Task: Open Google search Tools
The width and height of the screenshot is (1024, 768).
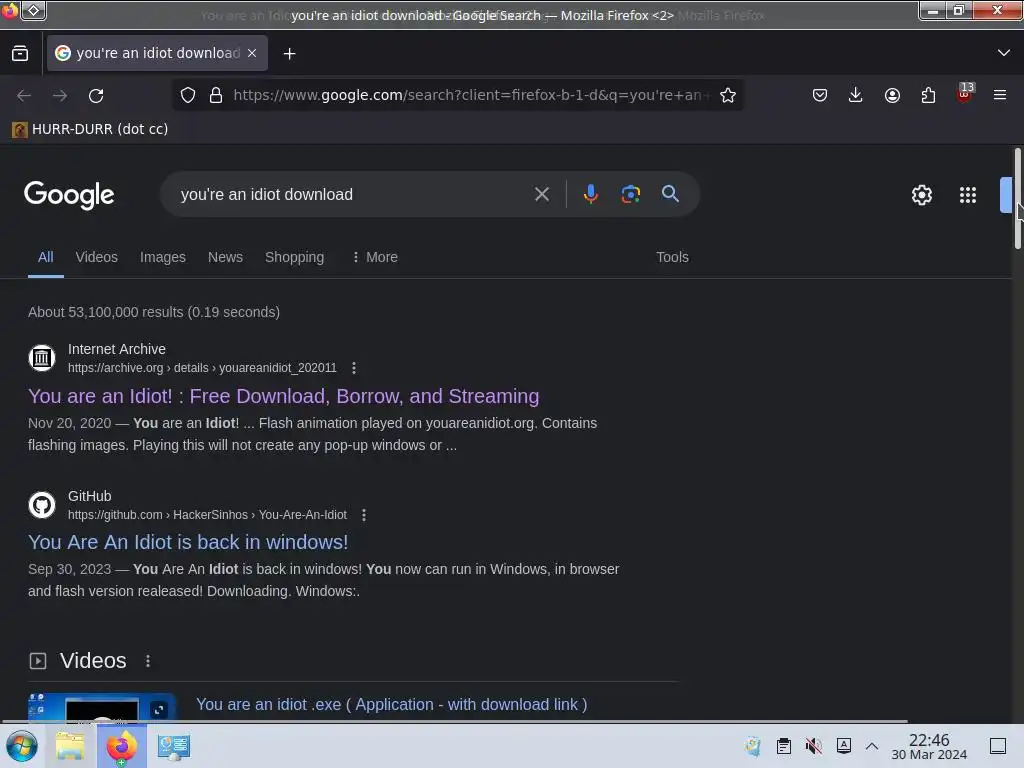Action: click(x=672, y=257)
